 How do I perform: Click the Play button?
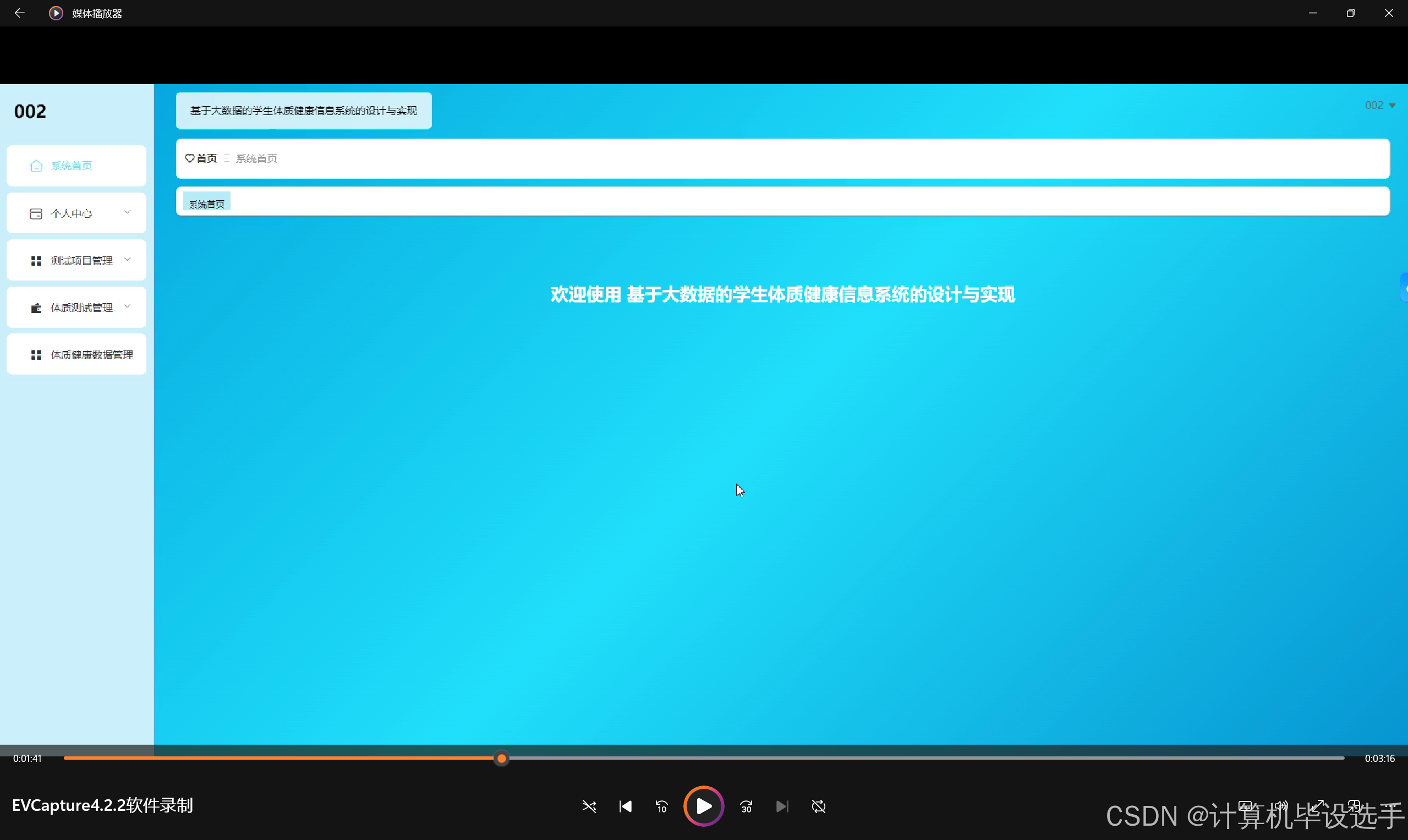pos(704,806)
